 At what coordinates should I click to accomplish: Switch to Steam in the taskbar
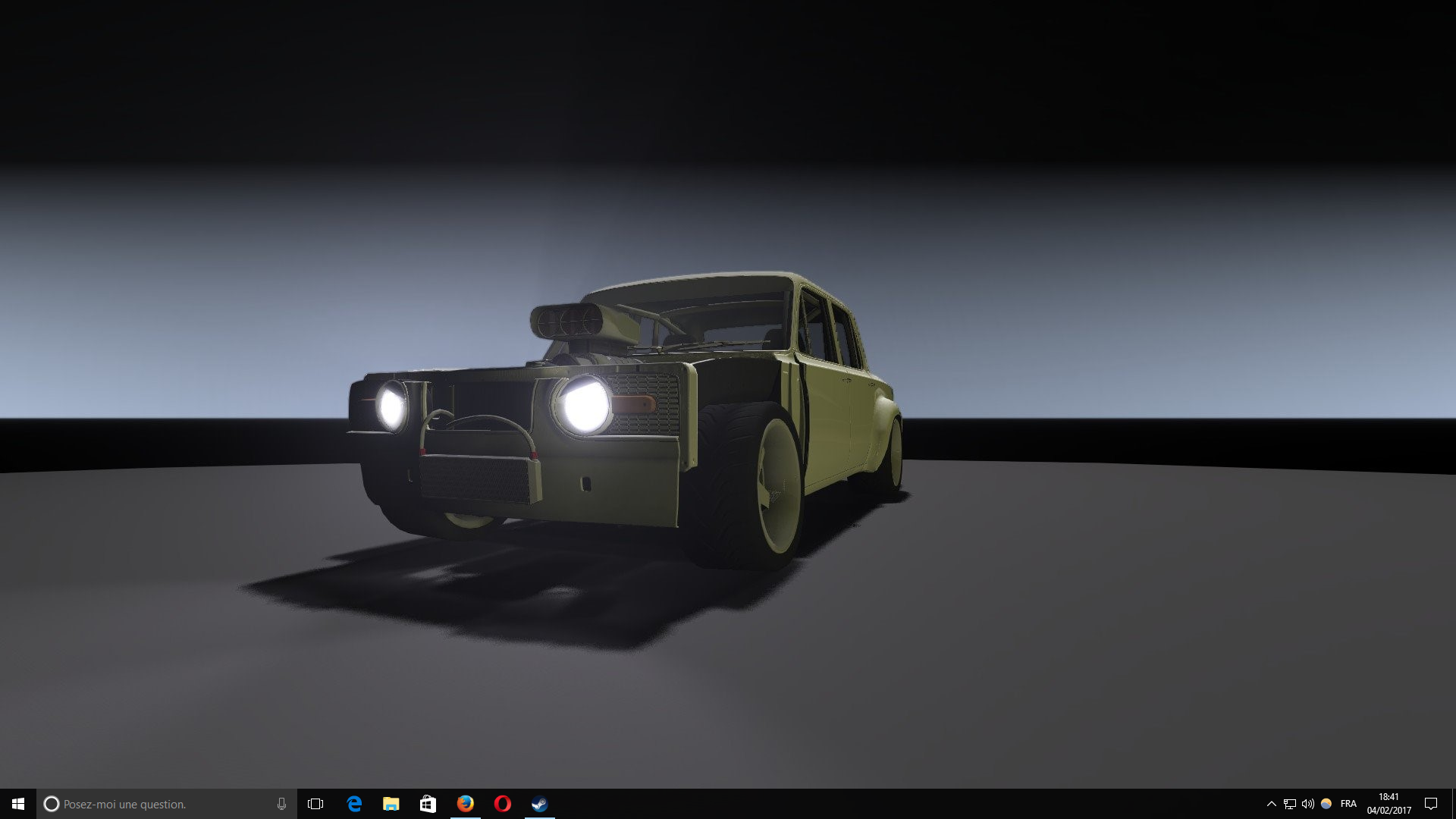pyautogui.click(x=539, y=804)
